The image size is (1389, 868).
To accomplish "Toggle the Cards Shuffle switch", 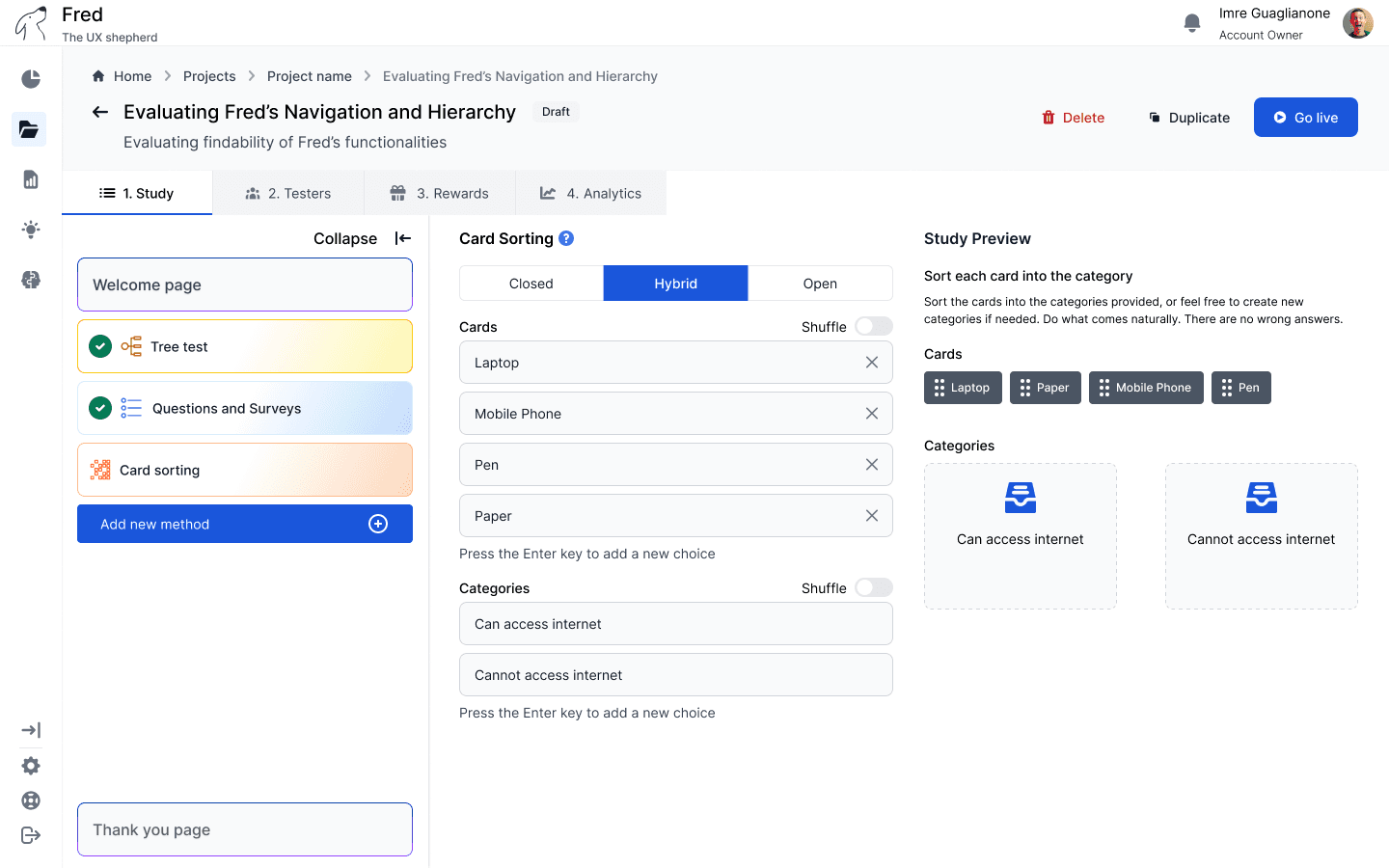I will click(x=874, y=326).
